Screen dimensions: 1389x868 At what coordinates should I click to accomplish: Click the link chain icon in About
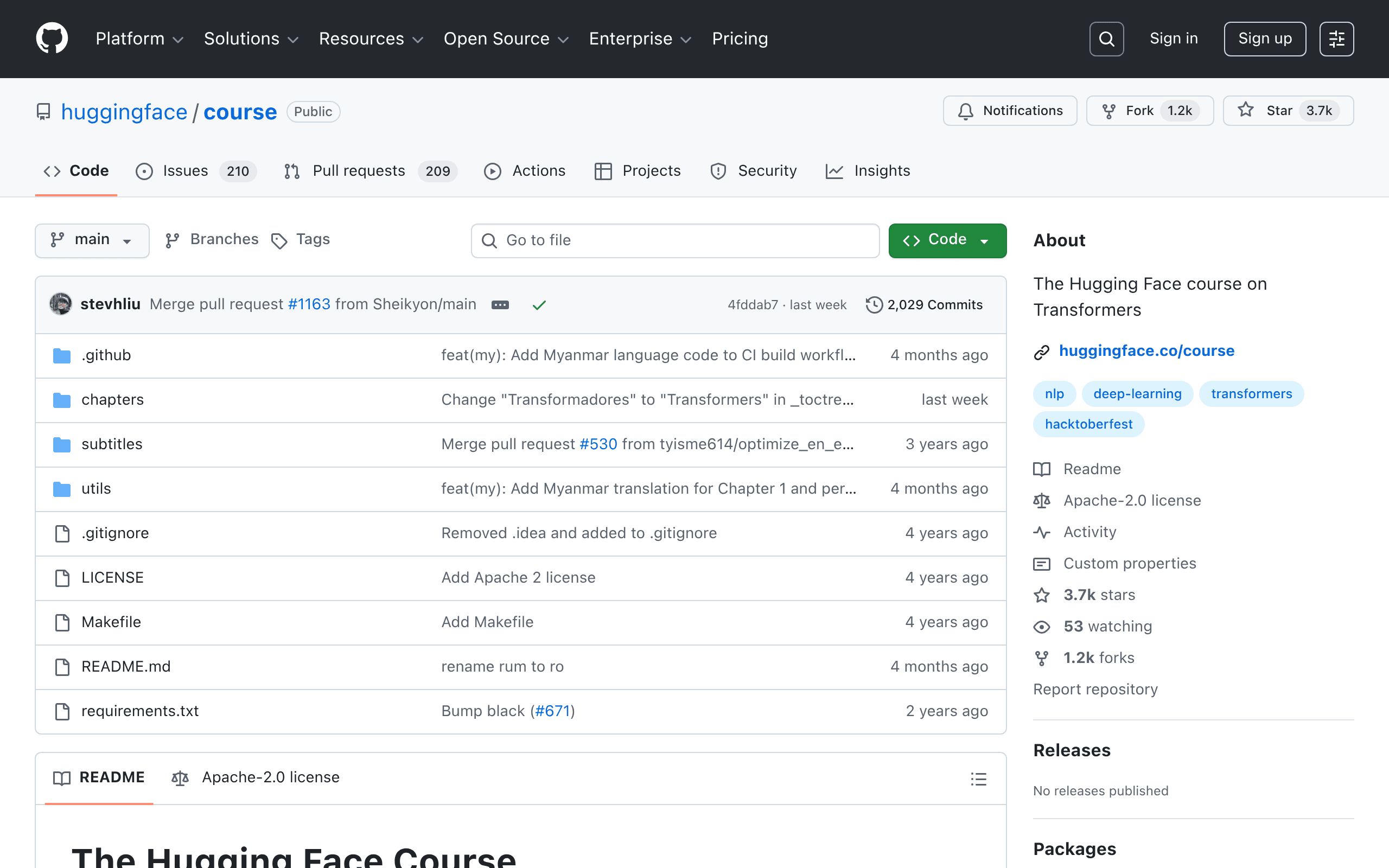(x=1042, y=352)
